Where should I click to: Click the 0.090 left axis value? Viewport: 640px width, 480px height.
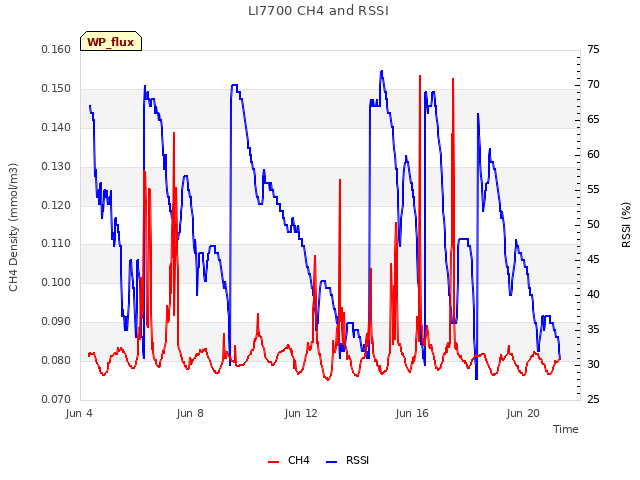[x=56, y=322]
